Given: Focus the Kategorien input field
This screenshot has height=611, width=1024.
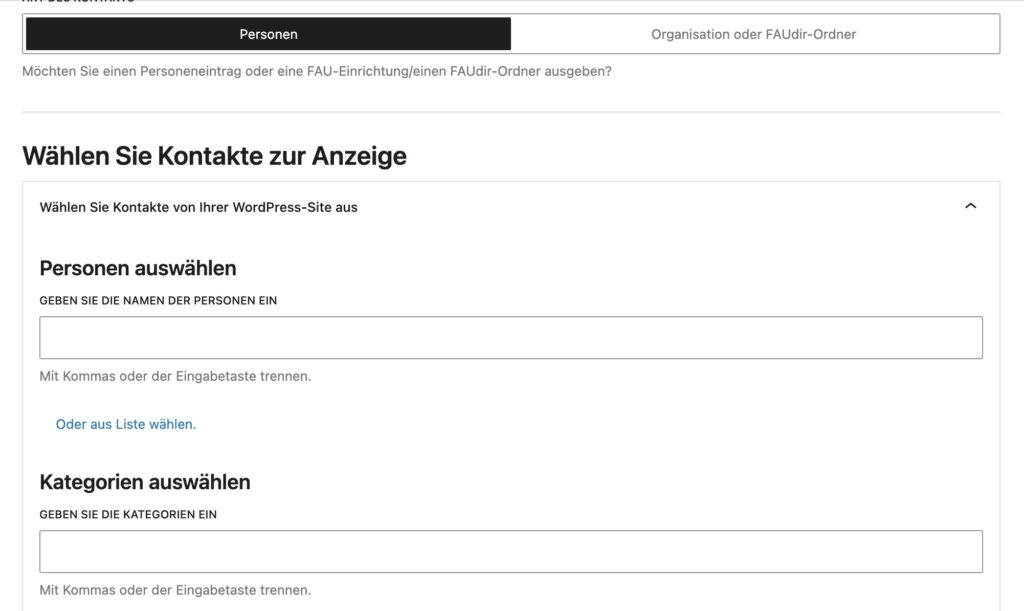Looking at the screenshot, I should tap(510, 551).
